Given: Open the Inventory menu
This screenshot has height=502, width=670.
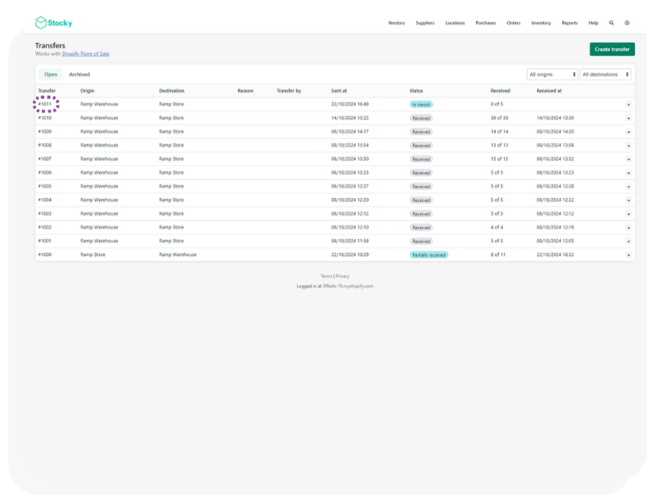Looking at the screenshot, I should pos(541,23).
